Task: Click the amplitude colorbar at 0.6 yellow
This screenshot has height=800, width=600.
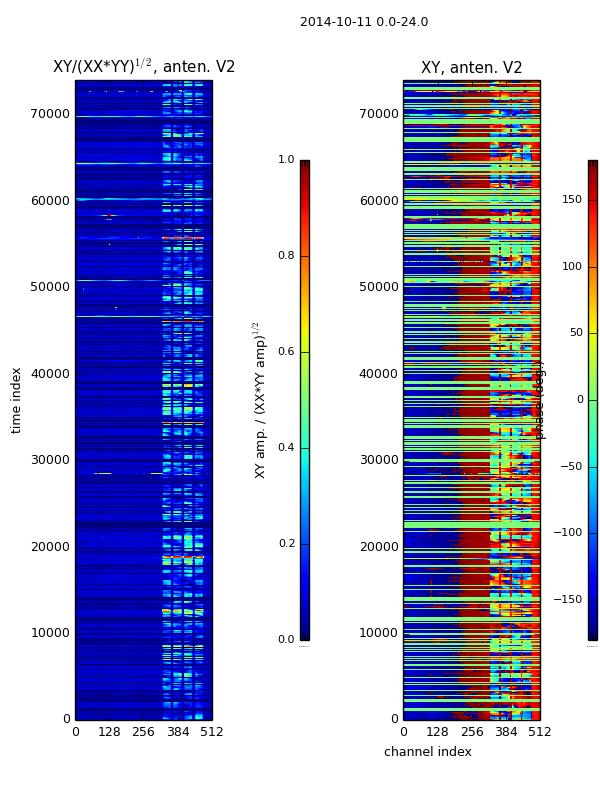Action: point(305,352)
